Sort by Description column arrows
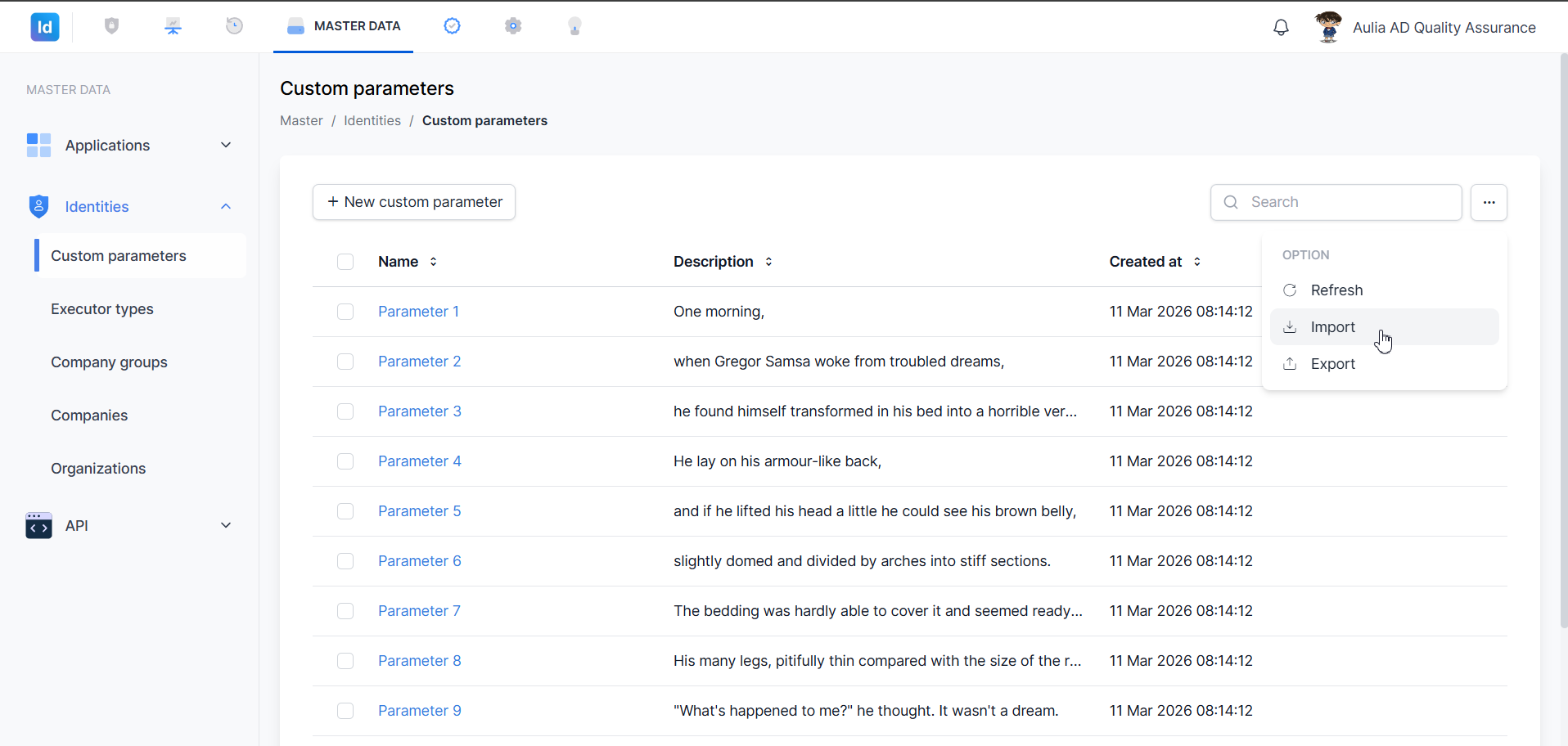The width and height of the screenshot is (1568, 746). (768, 262)
